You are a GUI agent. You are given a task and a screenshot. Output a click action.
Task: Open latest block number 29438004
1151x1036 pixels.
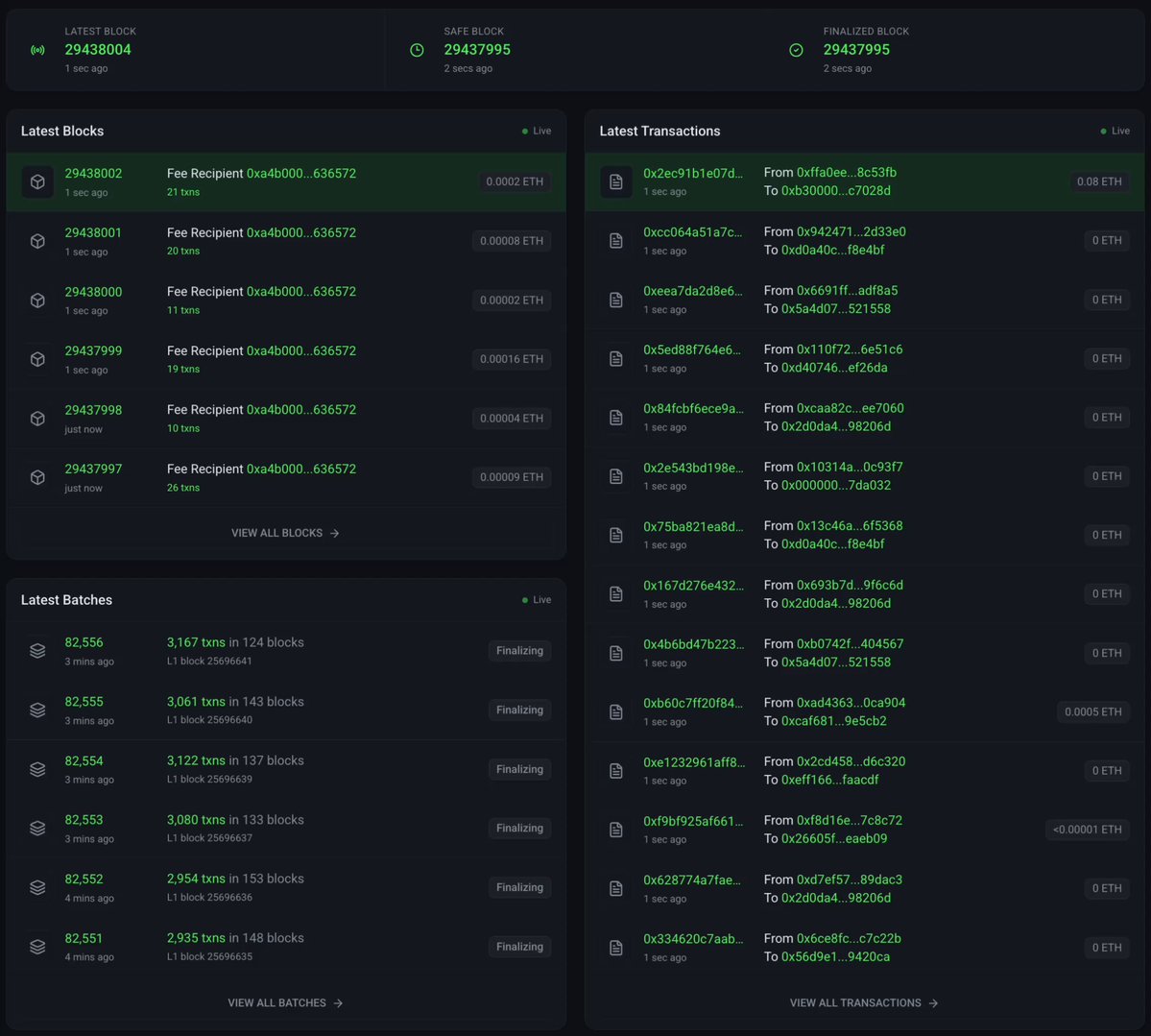pos(98,50)
